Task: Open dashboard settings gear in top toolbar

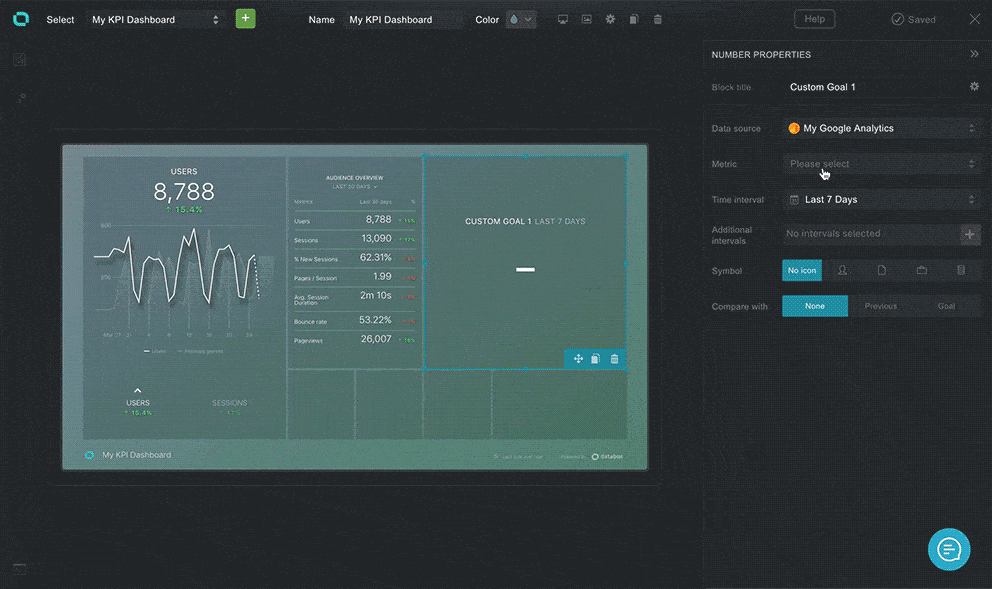Action: (610, 19)
